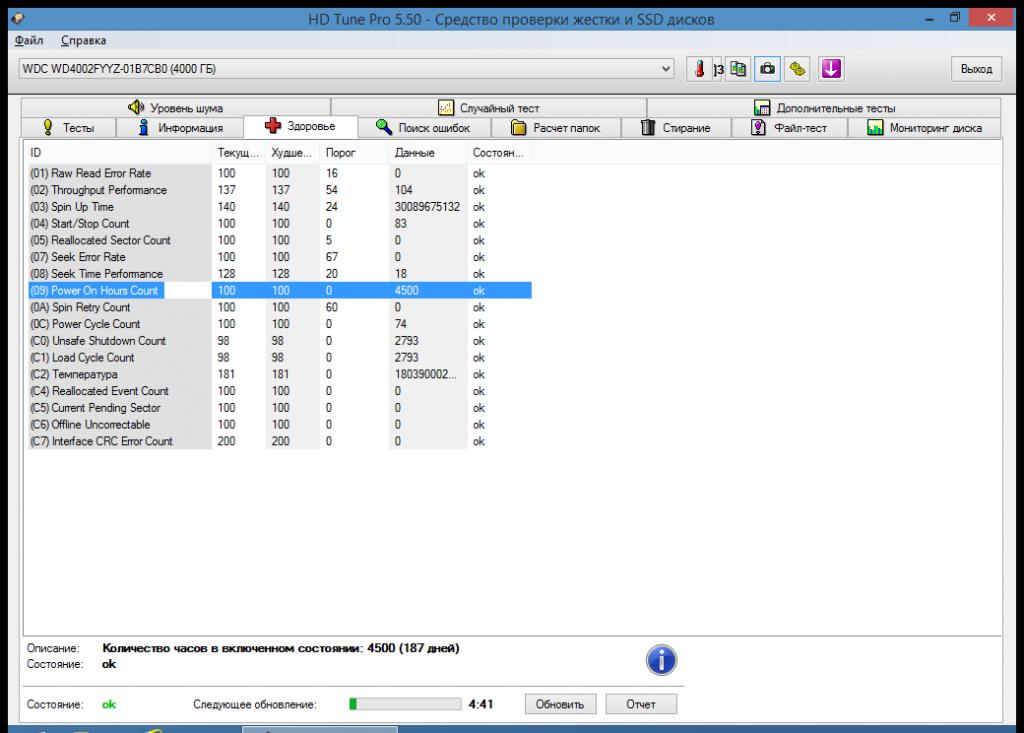Open the Стирание tab
Image resolution: width=1024 pixels, height=733 pixels.
(675, 128)
